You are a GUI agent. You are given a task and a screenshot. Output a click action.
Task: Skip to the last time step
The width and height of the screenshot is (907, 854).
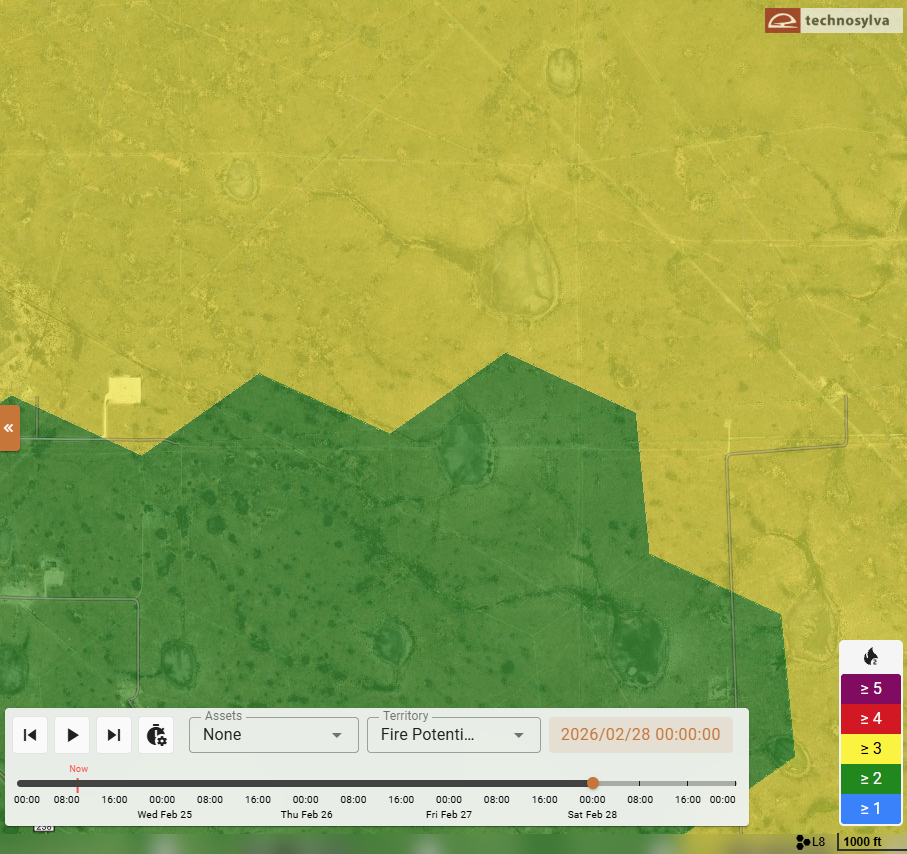click(114, 735)
